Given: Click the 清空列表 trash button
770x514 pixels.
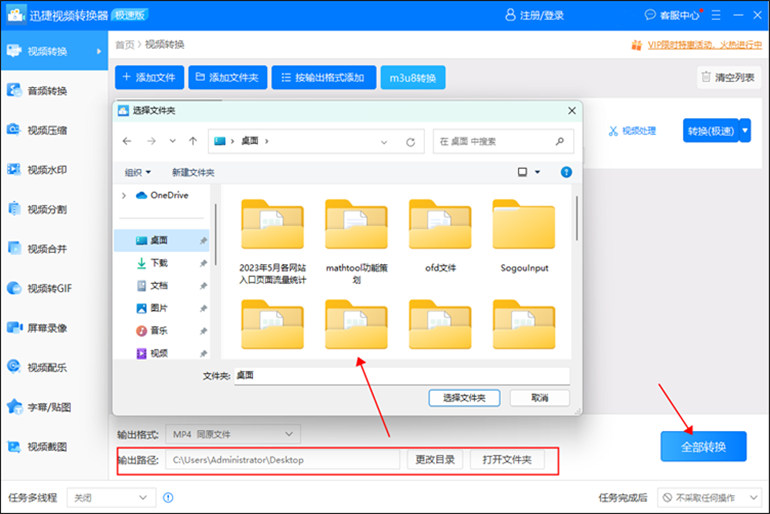Looking at the screenshot, I should 729,78.
